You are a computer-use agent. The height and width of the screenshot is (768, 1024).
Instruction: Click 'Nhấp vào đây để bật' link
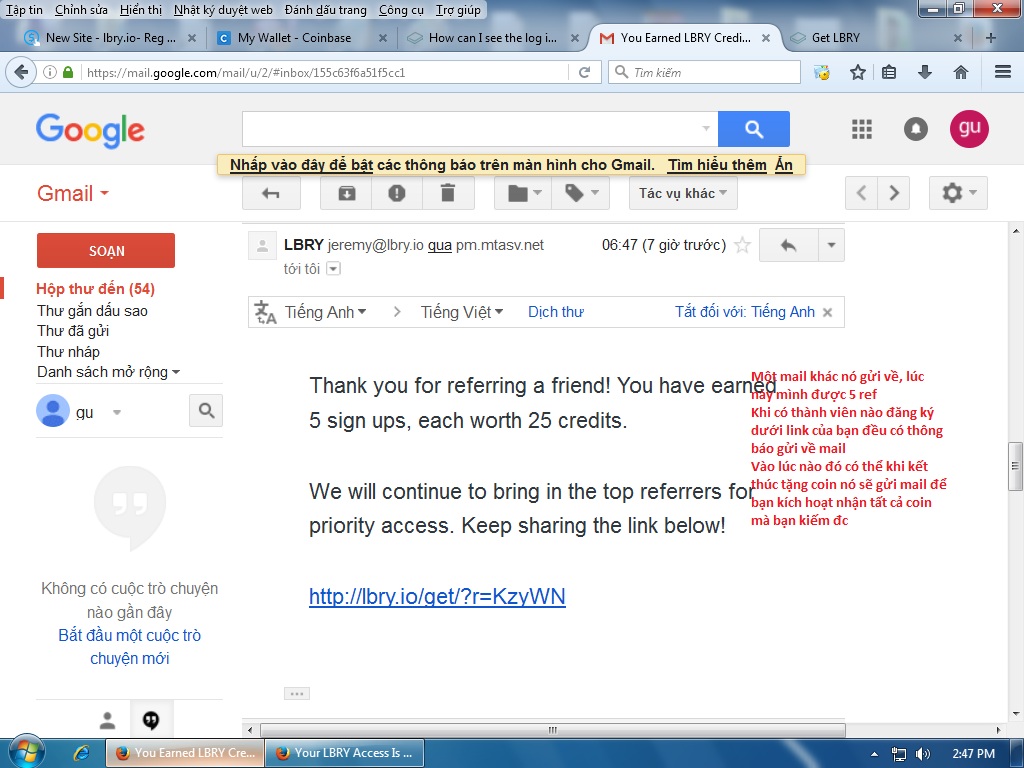point(301,165)
